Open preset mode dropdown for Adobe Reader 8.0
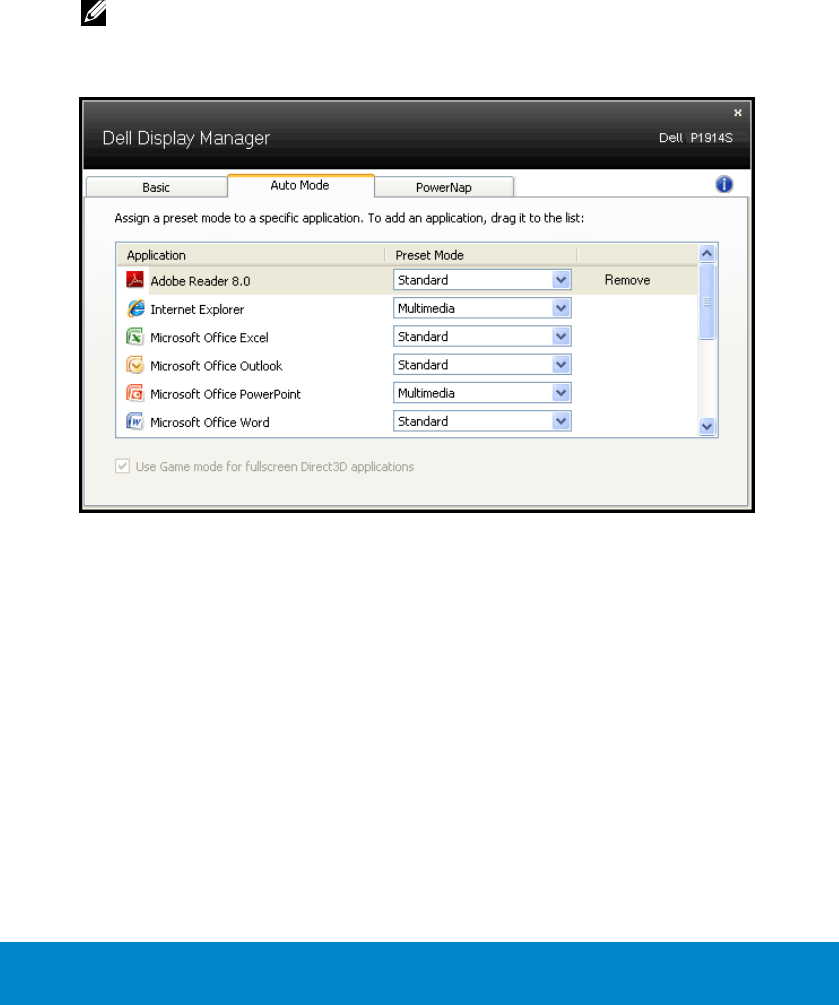Screen dimensions: 839x1005 coord(482,280)
